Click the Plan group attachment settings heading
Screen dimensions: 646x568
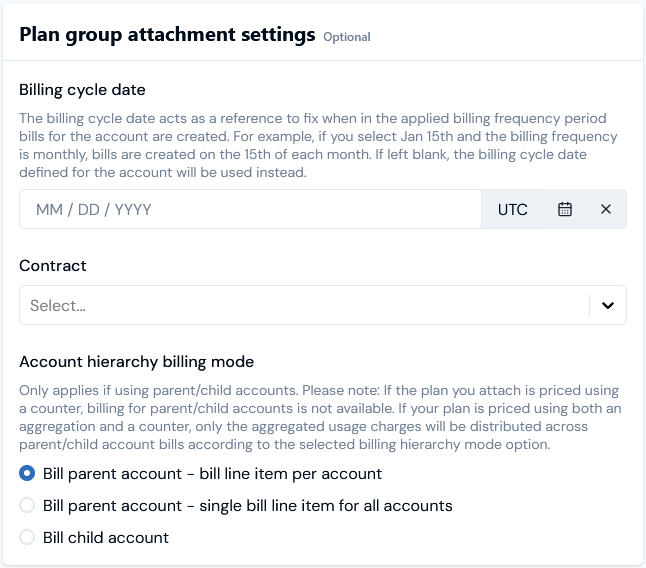tap(167, 35)
